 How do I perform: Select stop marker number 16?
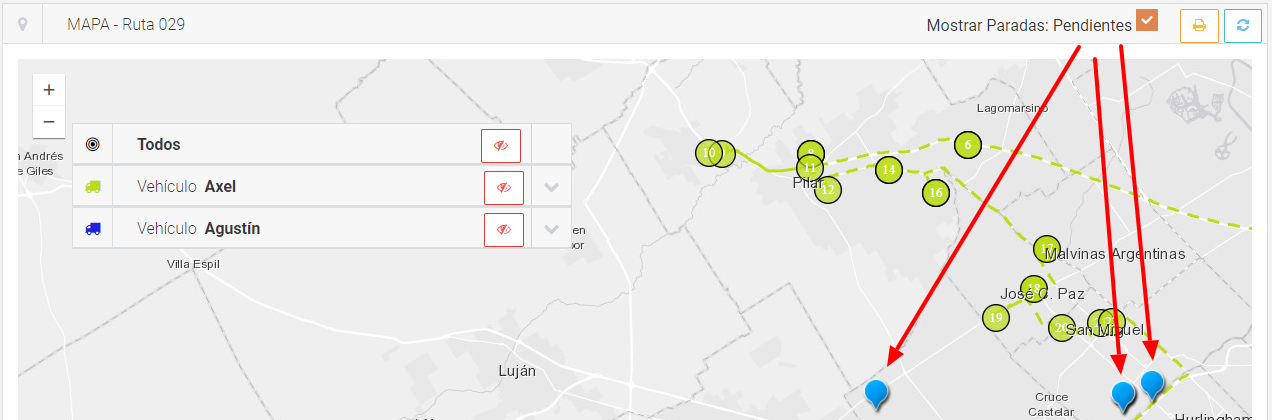click(x=935, y=192)
